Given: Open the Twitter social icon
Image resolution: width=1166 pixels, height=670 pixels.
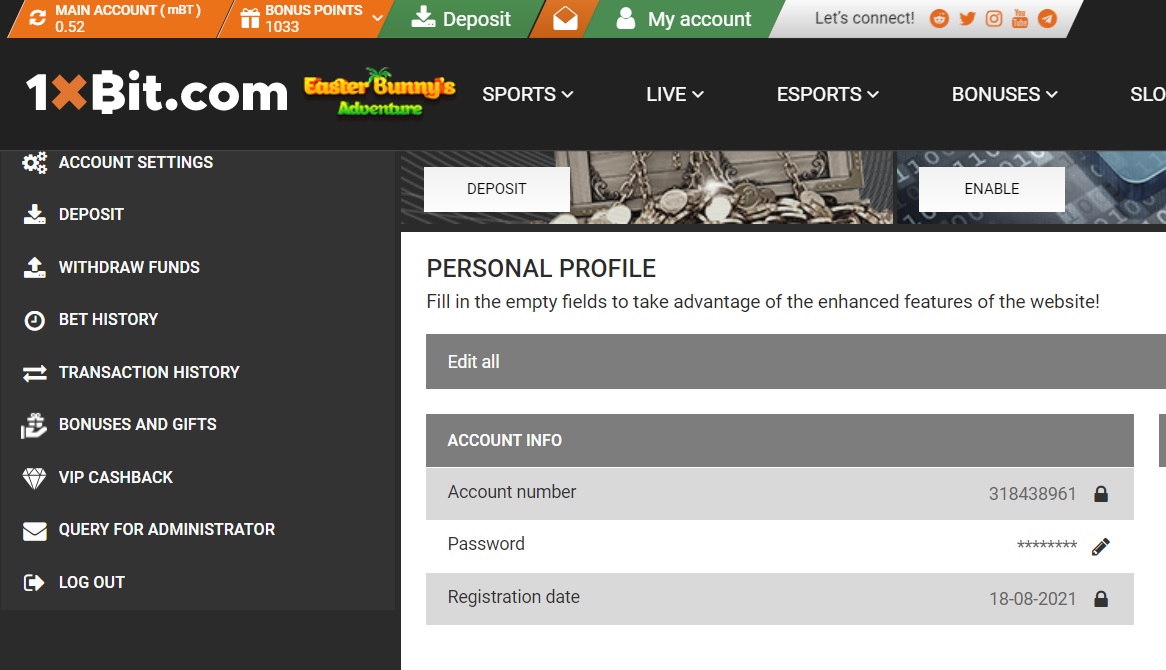Looking at the screenshot, I should coord(967,19).
